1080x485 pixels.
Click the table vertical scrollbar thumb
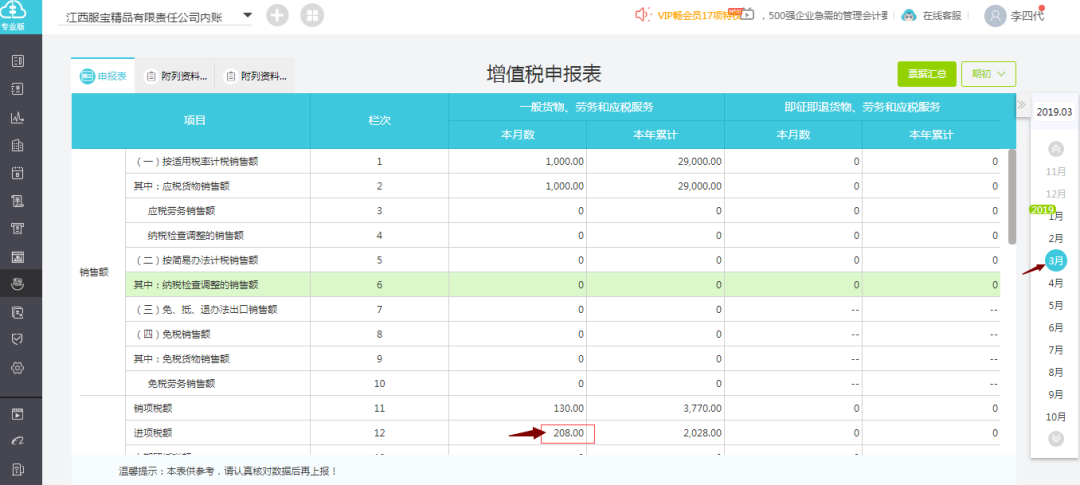pos(1012,196)
